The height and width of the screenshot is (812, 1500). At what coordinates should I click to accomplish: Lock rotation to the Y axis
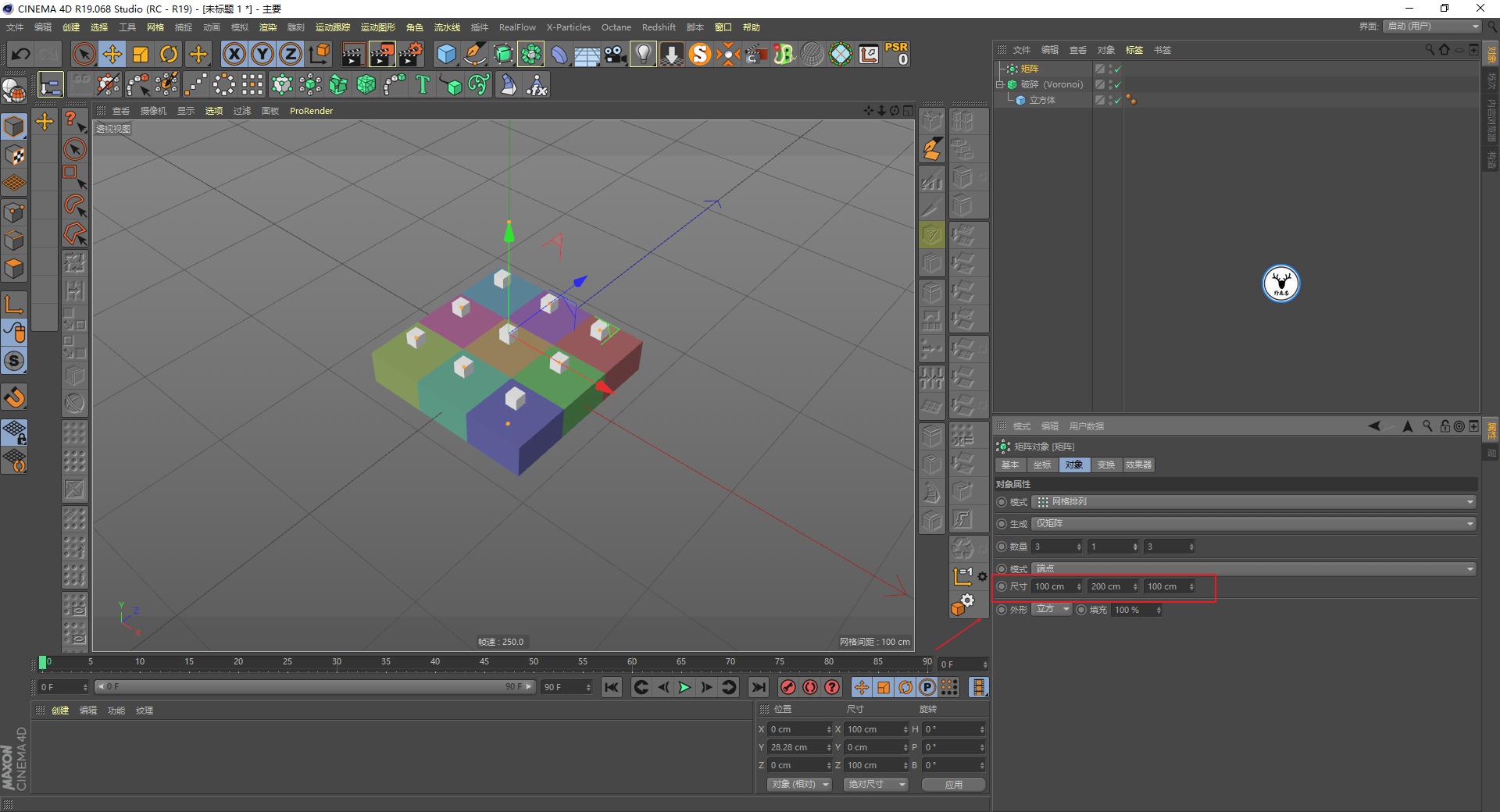pyautogui.click(x=262, y=53)
